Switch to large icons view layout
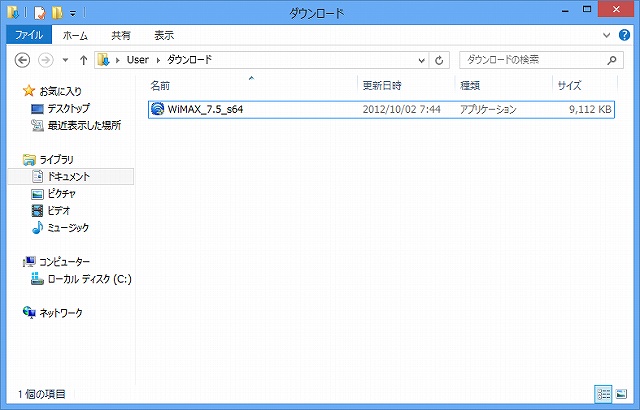 pos(621,394)
